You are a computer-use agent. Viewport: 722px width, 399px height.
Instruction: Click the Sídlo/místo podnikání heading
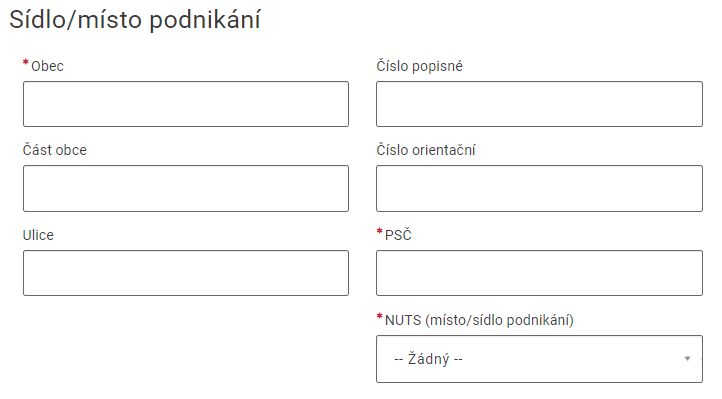click(135, 20)
